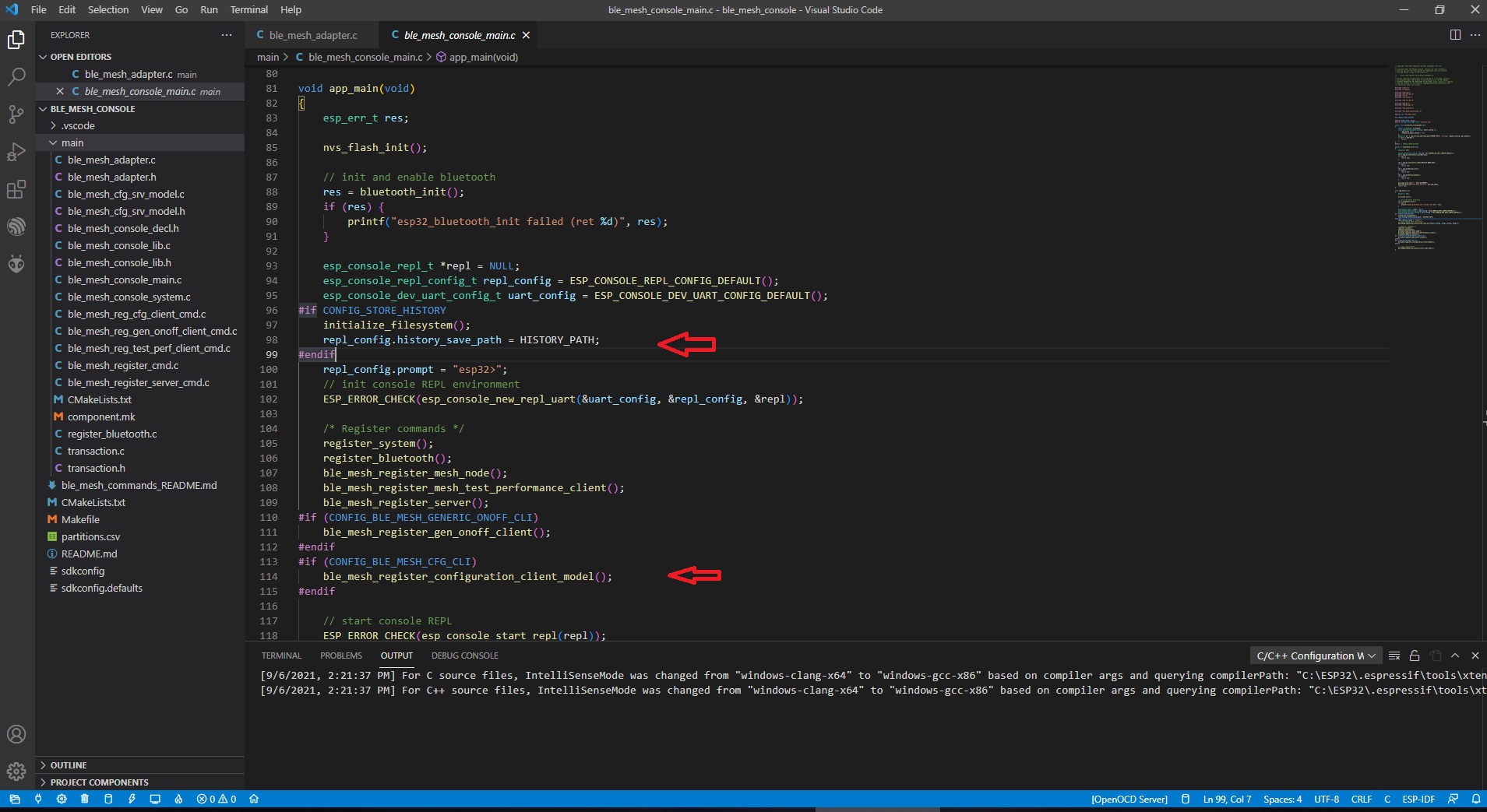Run build, flash and monitor flame icon
This screenshot has height=812, width=1487.
tap(178, 799)
